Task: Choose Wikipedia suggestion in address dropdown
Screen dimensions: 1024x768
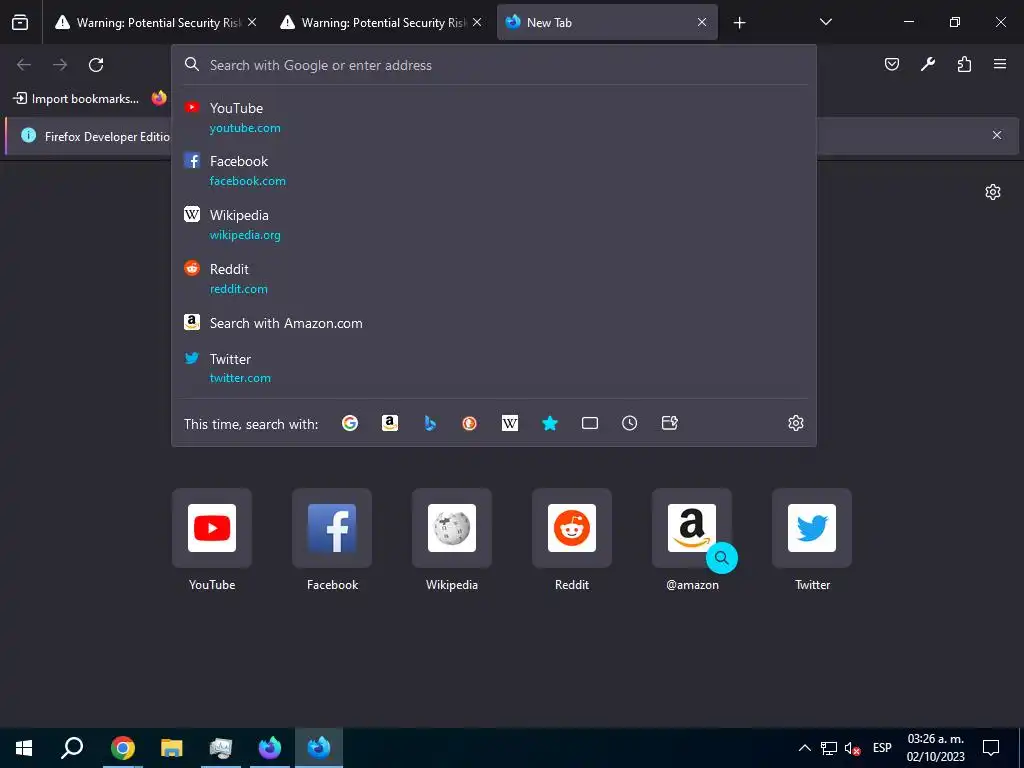Action: click(x=494, y=225)
